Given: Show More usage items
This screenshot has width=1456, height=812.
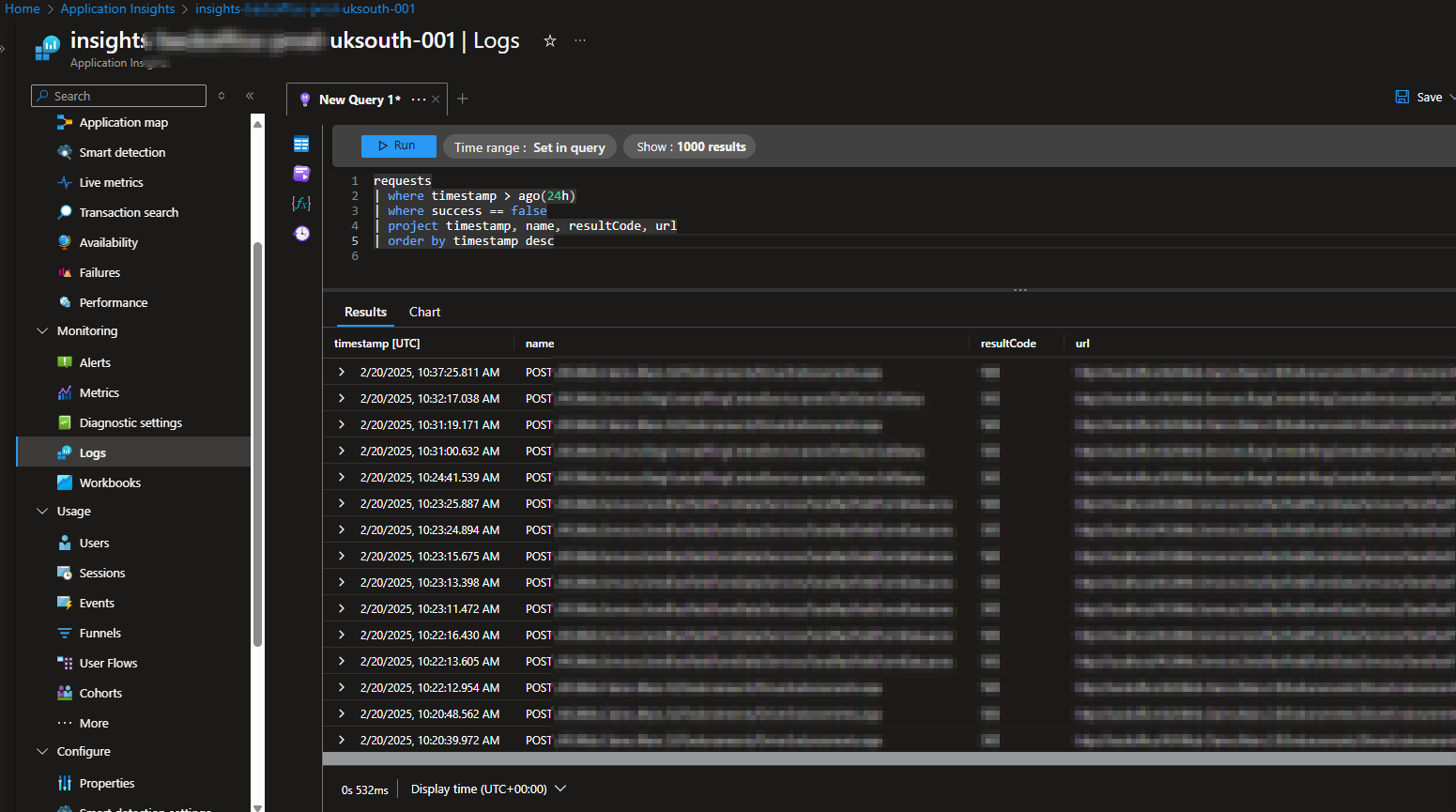Looking at the screenshot, I should coord(94,723).
